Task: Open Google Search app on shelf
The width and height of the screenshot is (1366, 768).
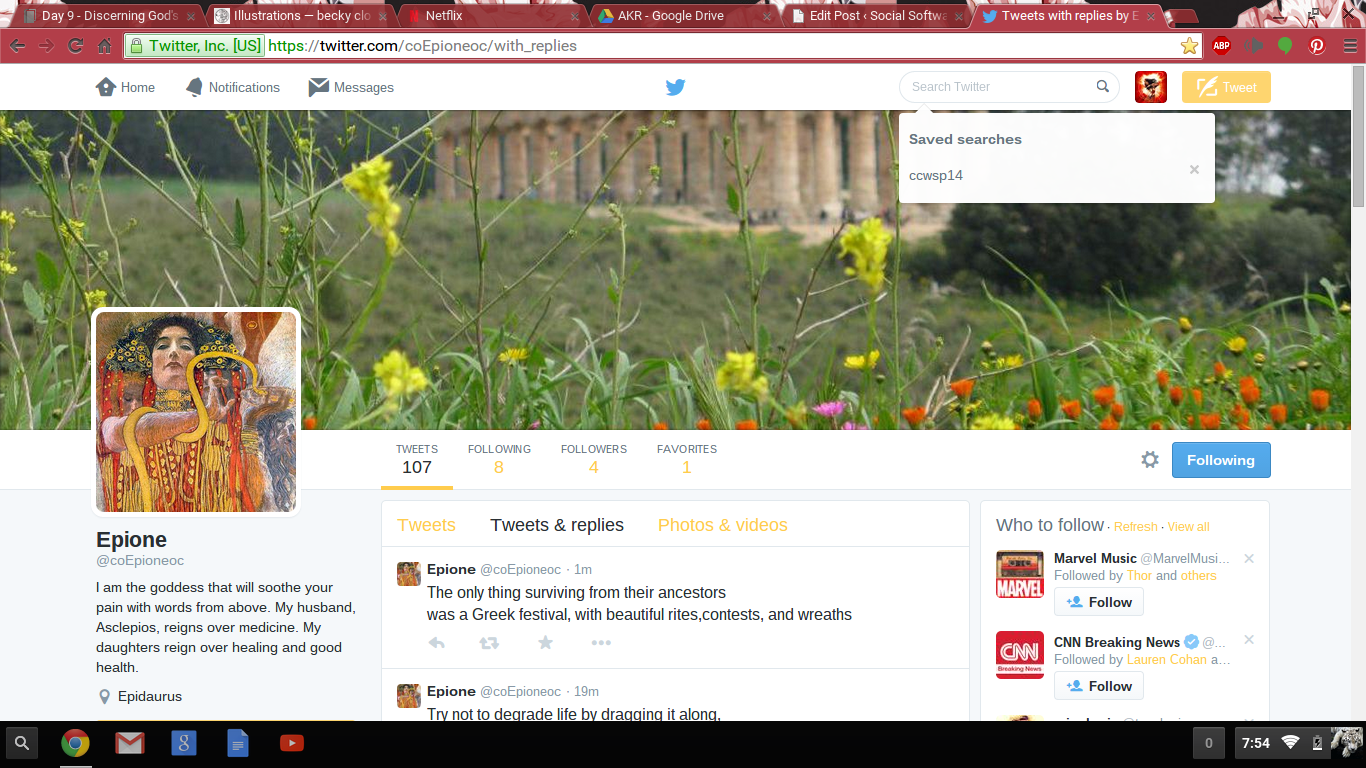Action: click(x=183, y=743)
